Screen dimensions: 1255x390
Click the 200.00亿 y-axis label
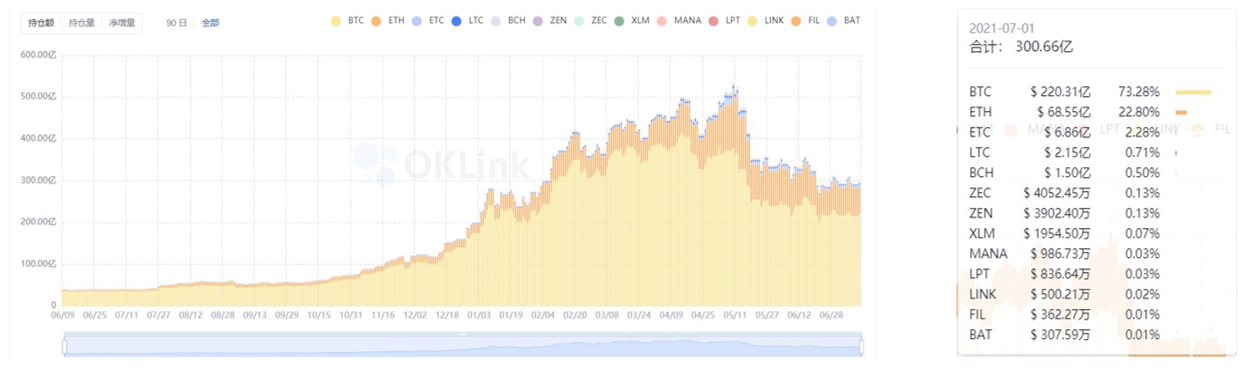coord(38,222)
